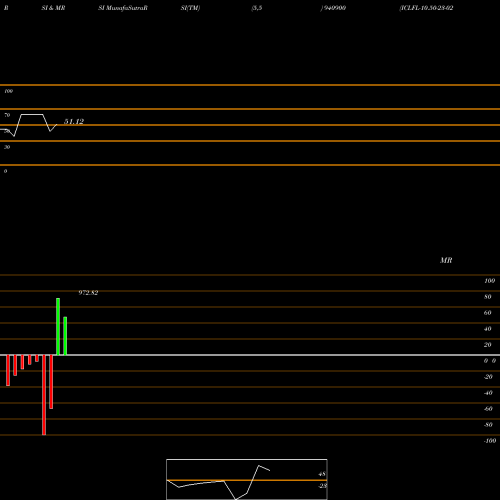
Task: Click the -80 label on the MR axis
Action: point(488,425)
